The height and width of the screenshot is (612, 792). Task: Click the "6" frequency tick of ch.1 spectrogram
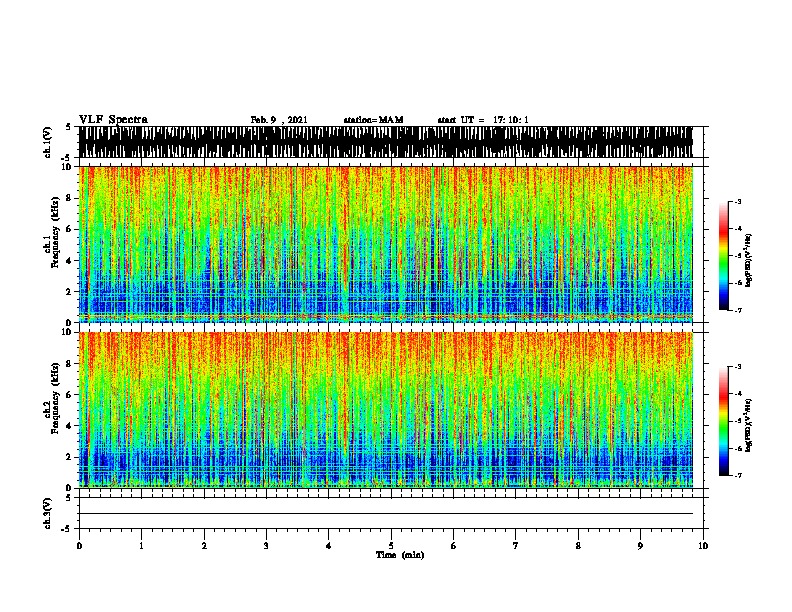click(71, 229)
